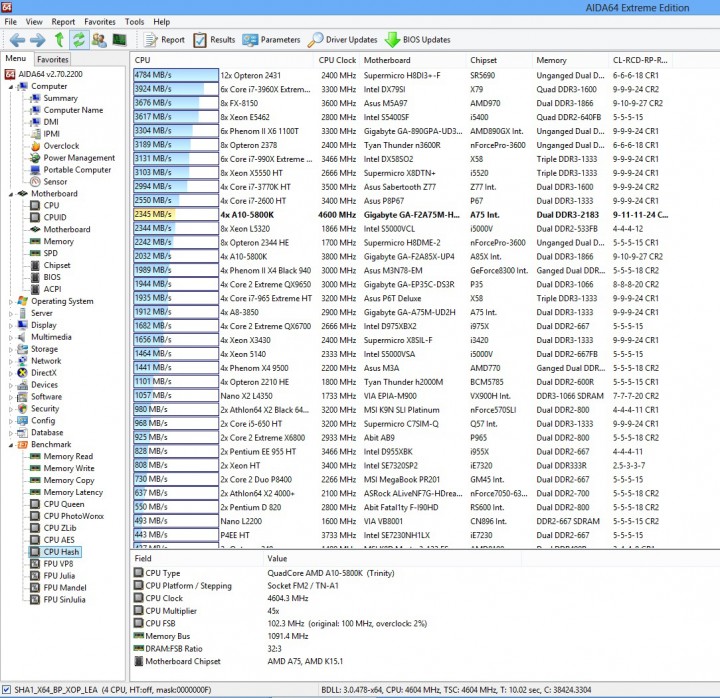Open the CPUID tree item
This screenshot has height=698, width=720.
[x=48, y=217]
